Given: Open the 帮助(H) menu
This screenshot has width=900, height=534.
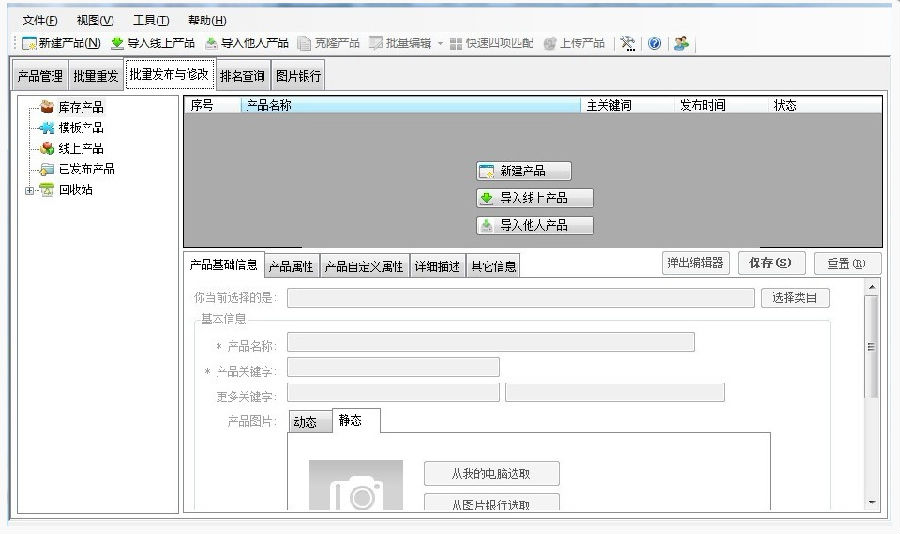Looking at the screenshot, I should pos(207,21).
